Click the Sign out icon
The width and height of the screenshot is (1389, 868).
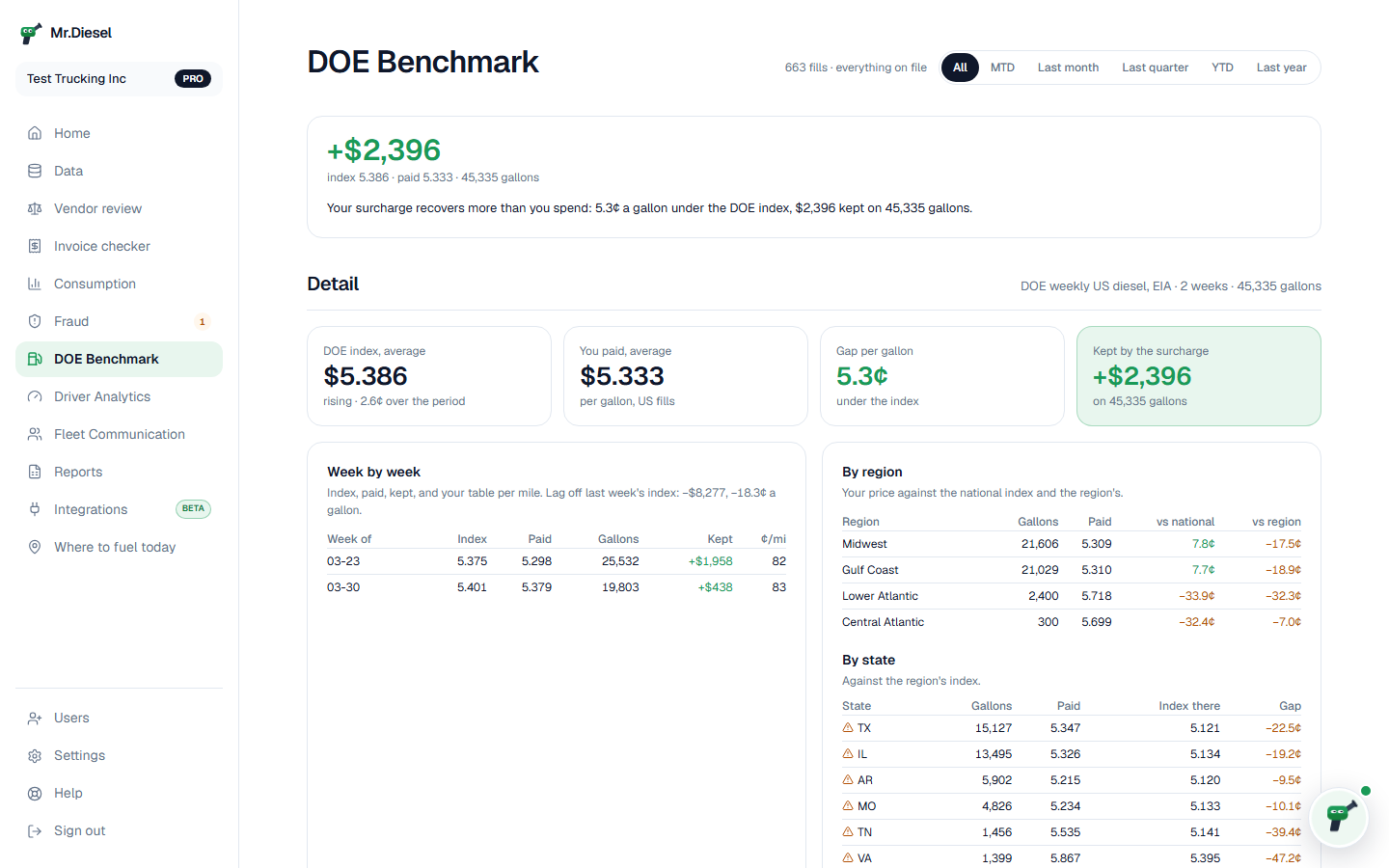point(35,830)
